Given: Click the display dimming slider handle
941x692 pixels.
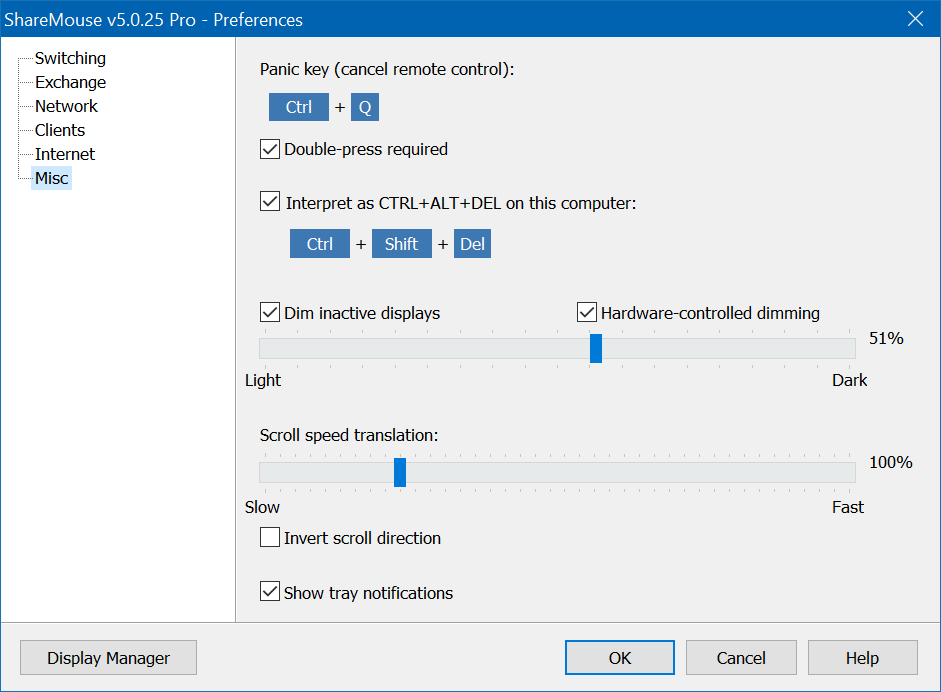Looking at the screenshot, I should [596, 348].
